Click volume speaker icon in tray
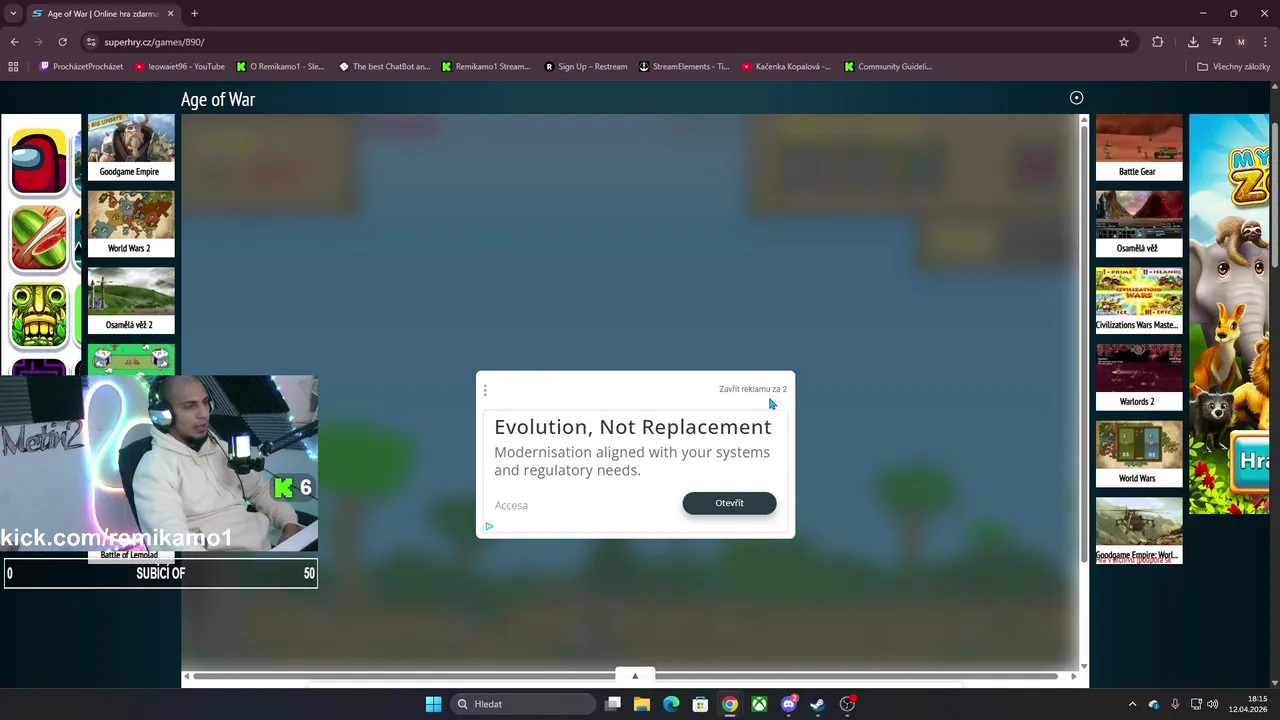 click(x=1213, y=704)
